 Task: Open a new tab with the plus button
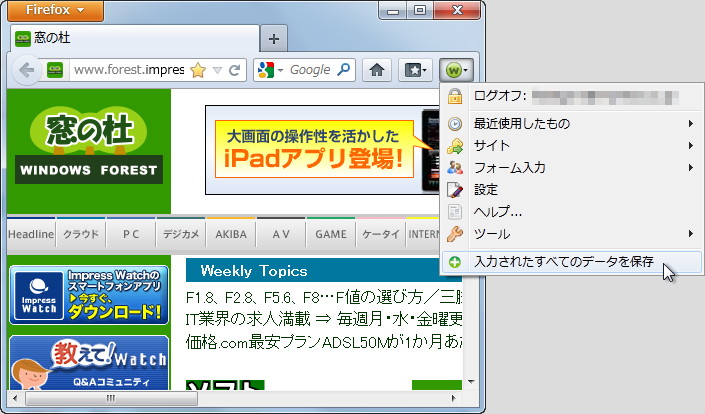click(x=274, y=39)
